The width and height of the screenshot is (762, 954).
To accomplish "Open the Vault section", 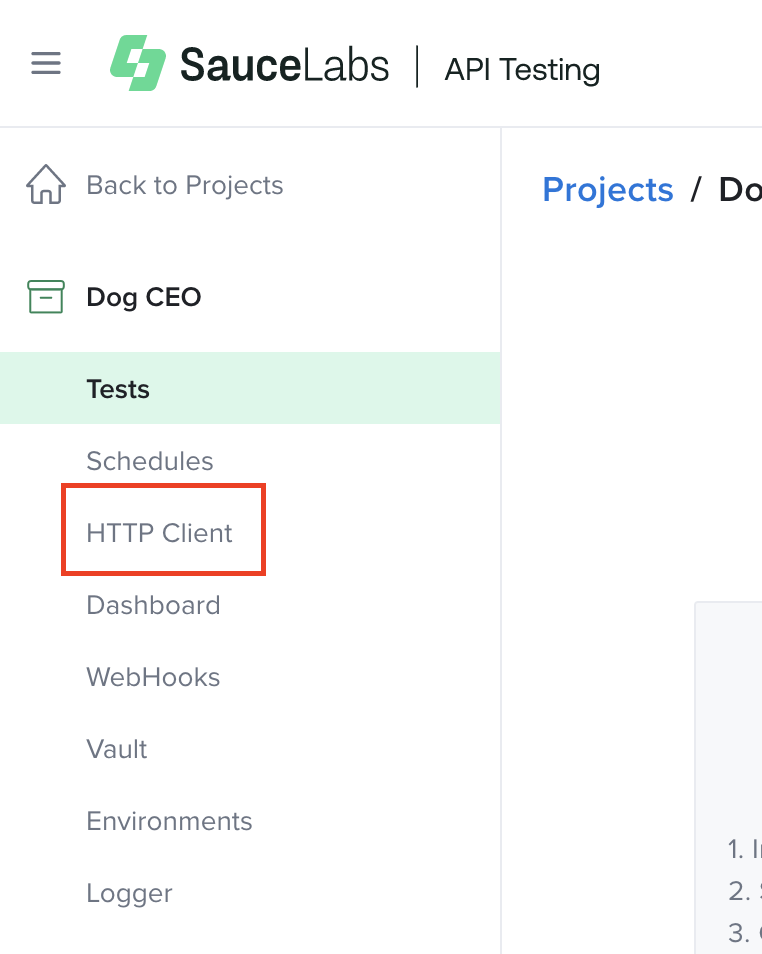I will click(117, 749).
